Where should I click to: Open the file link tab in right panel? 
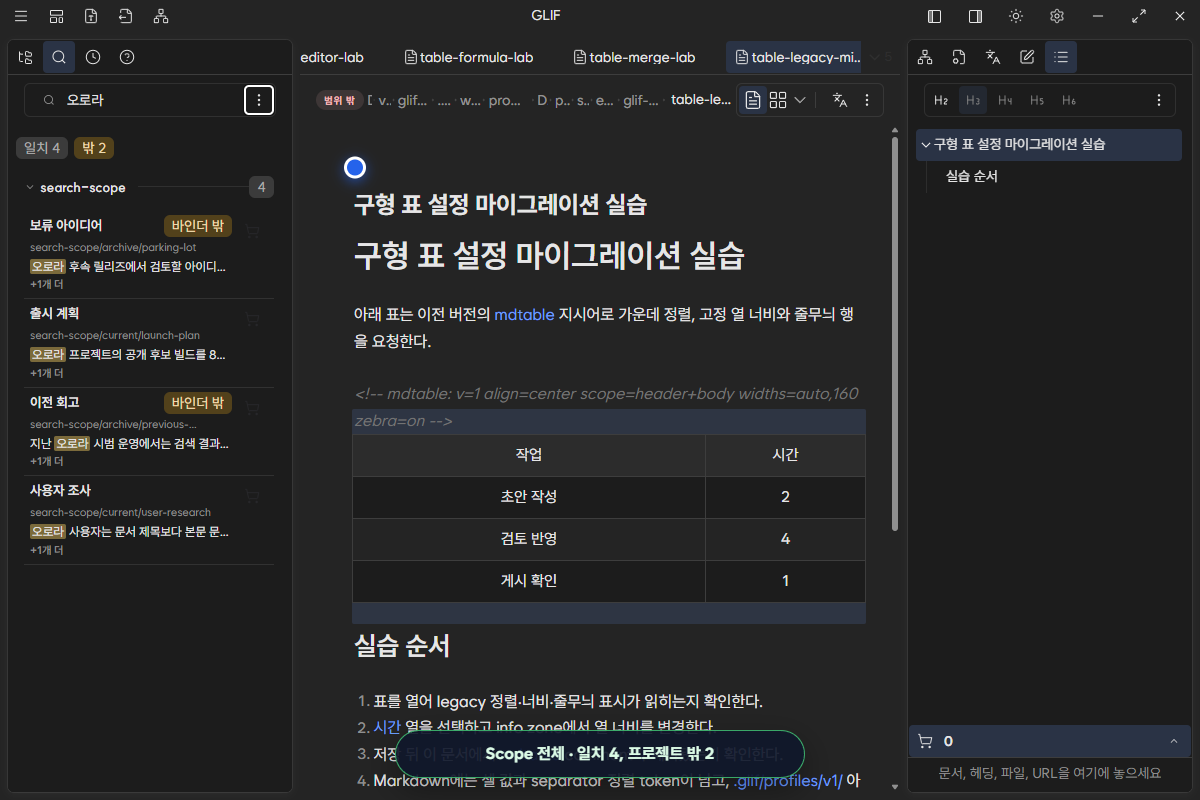click(x=959, y=57)
